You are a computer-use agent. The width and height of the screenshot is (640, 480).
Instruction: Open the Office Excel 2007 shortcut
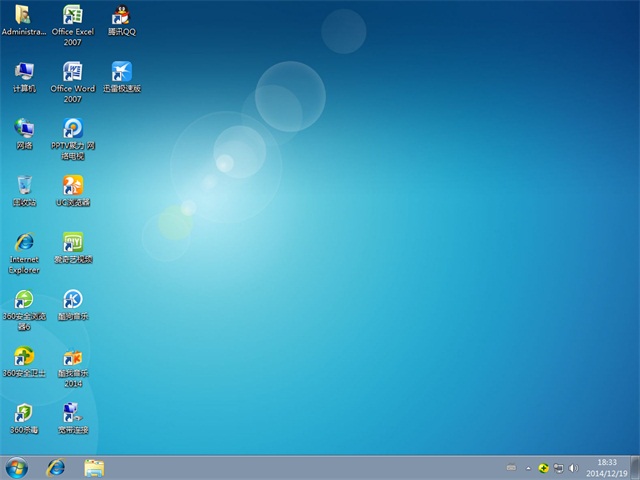(72, 16)
